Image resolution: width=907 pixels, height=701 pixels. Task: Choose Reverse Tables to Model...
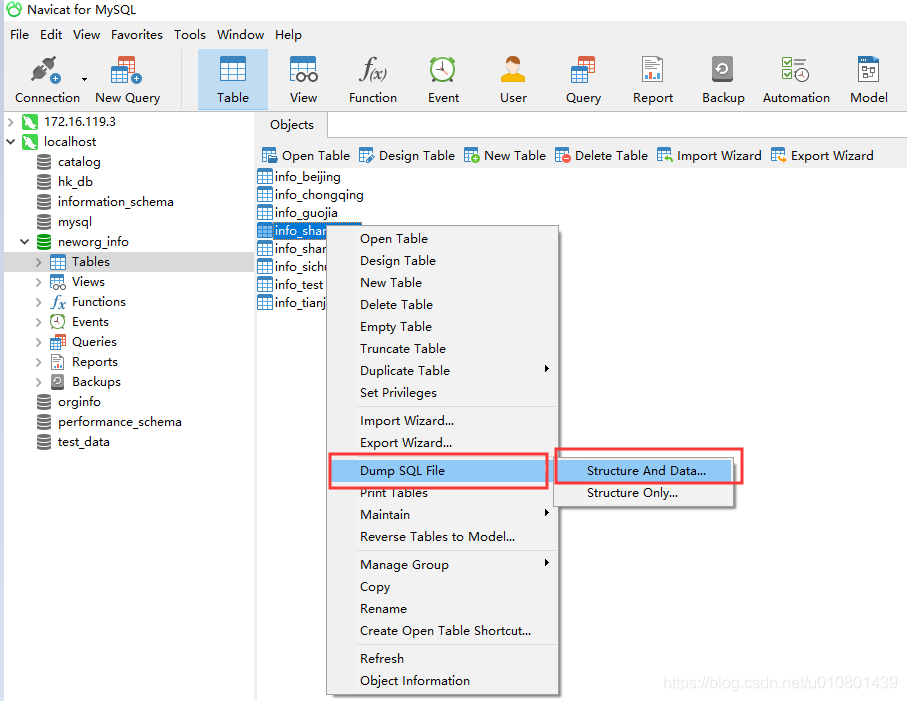tap(443, 536)
